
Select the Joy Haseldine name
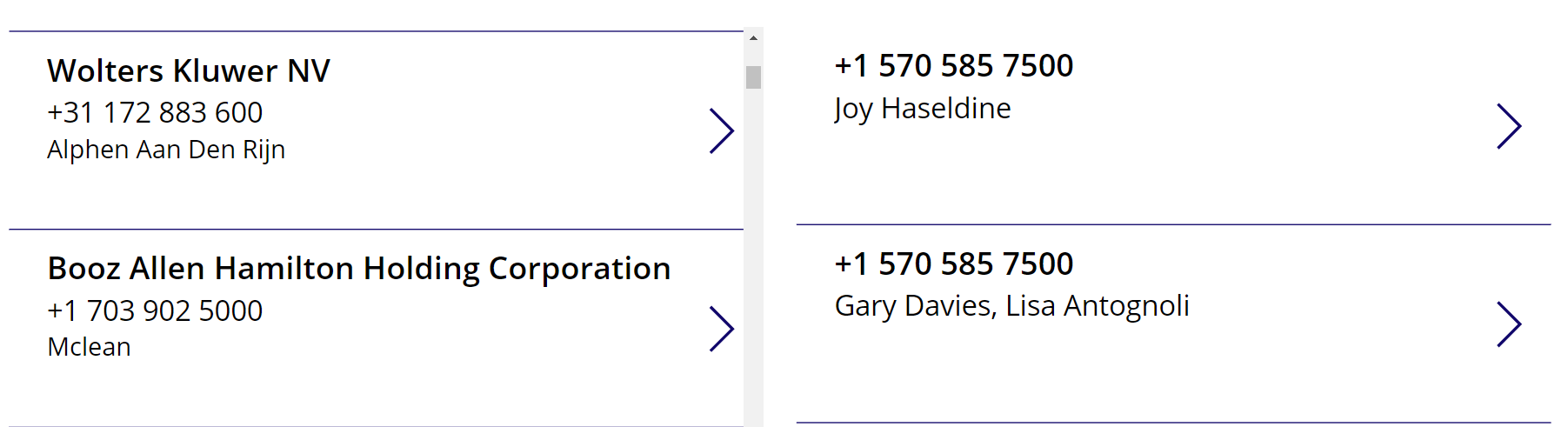tap(922, 109)
